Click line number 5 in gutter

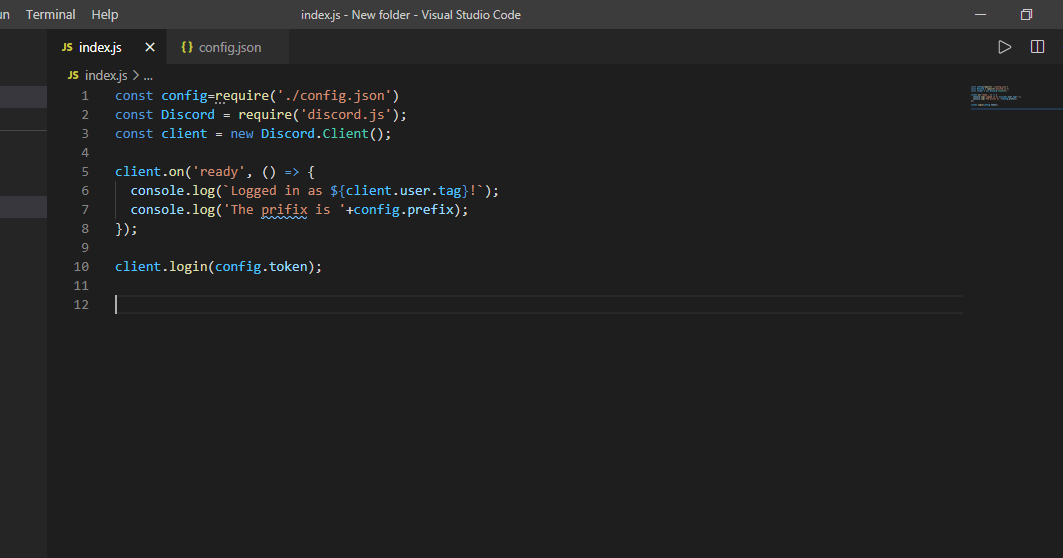point(85,172)
